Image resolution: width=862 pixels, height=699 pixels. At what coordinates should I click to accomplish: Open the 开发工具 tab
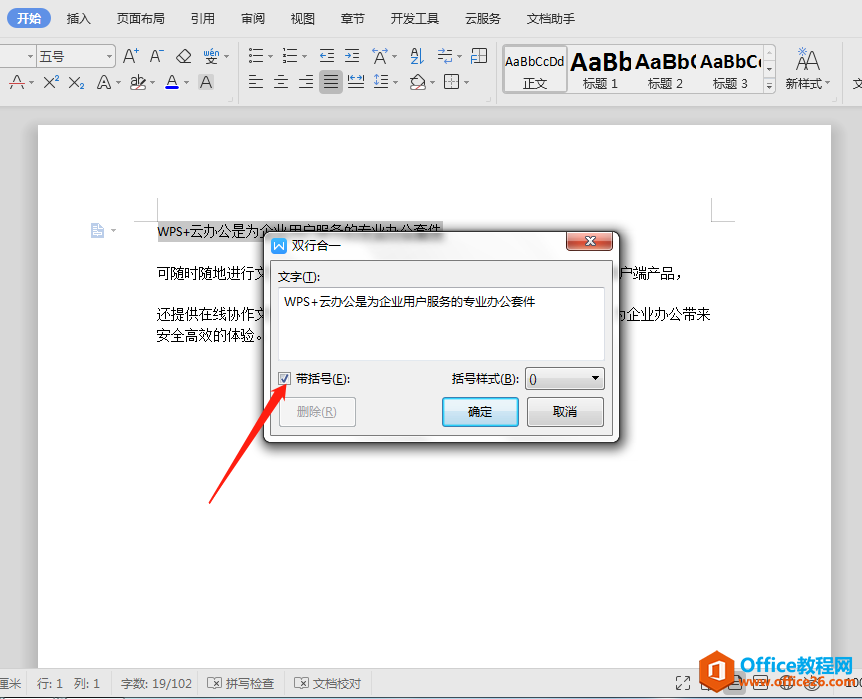[x=415, y=19]
